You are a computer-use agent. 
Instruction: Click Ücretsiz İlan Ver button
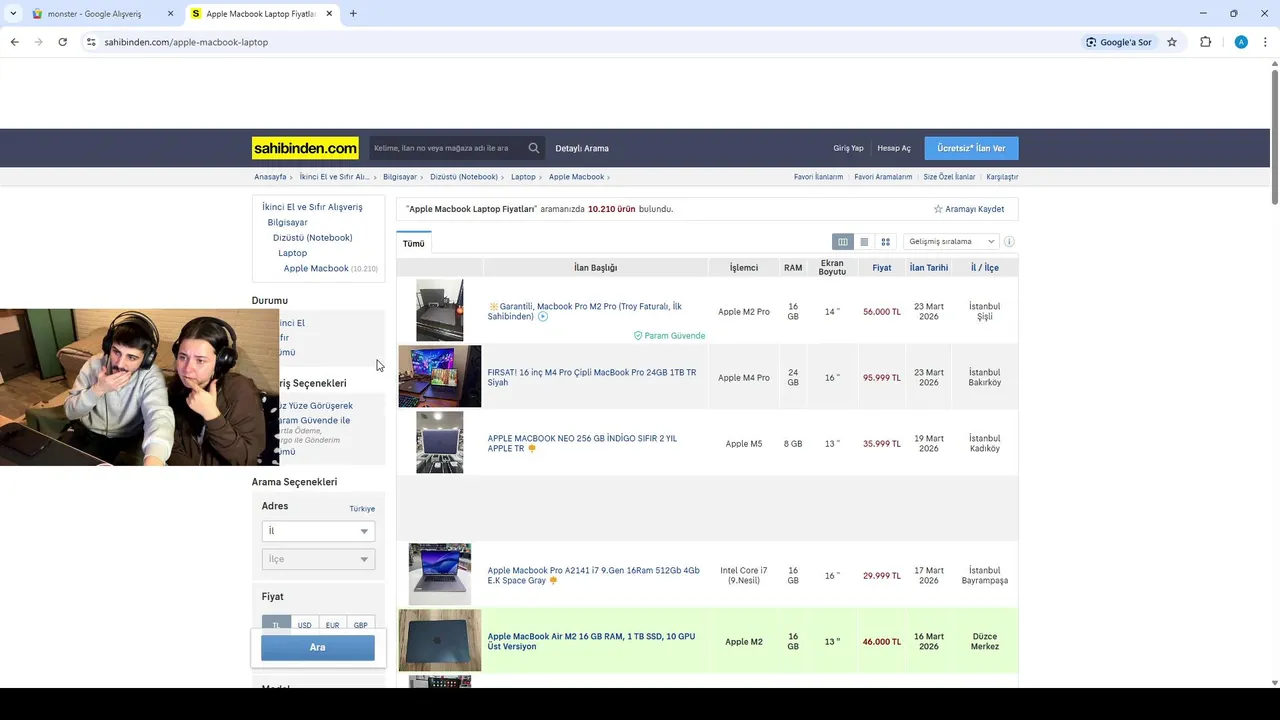(971, 148)
